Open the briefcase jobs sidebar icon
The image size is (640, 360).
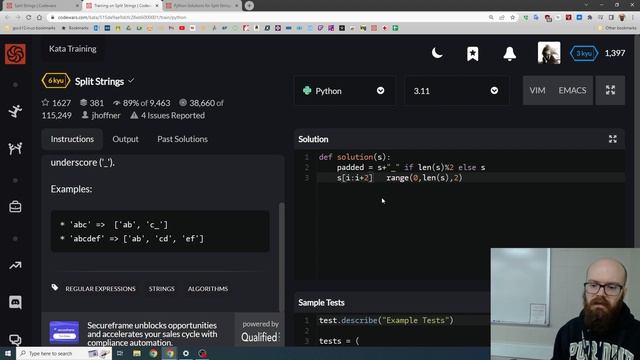(x=15, y=207)
